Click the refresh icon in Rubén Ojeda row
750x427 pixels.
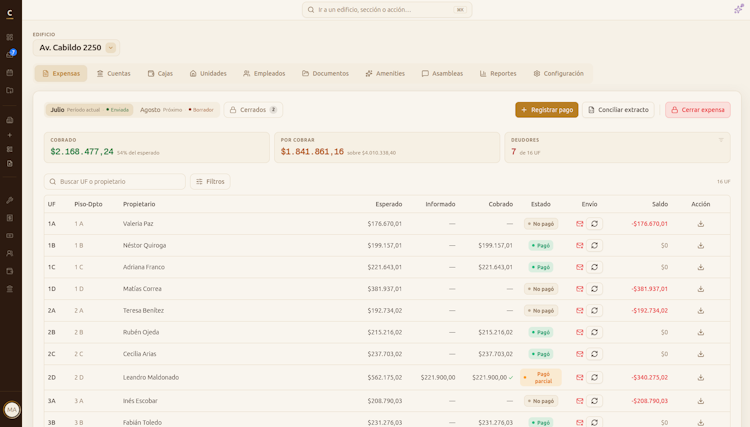[595, 332]
